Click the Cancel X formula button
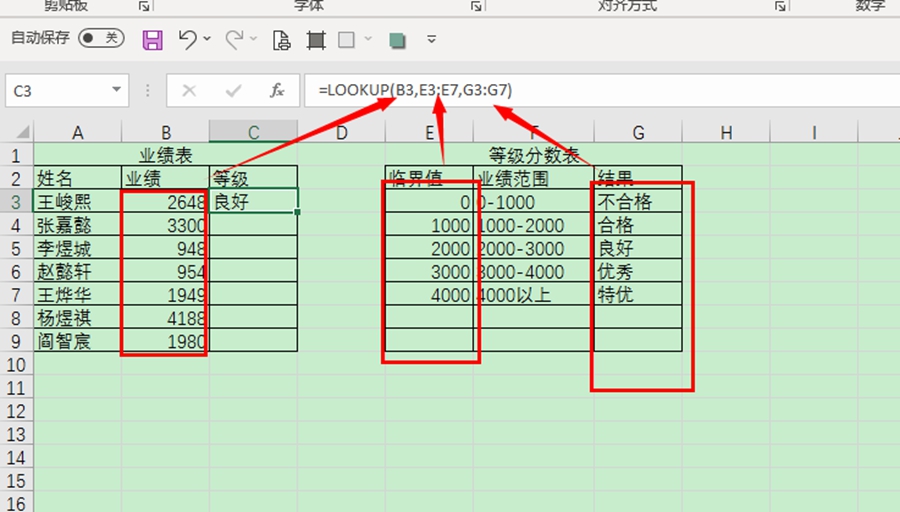 click(189, 91)
